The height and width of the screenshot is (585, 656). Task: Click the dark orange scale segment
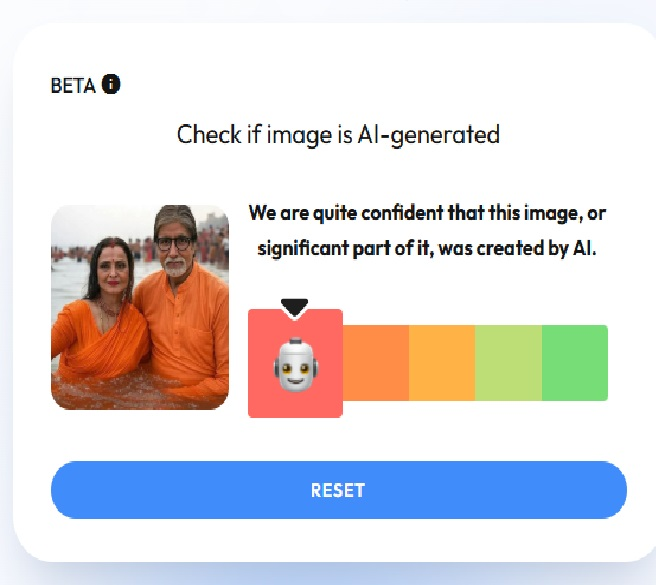[376, 363]
